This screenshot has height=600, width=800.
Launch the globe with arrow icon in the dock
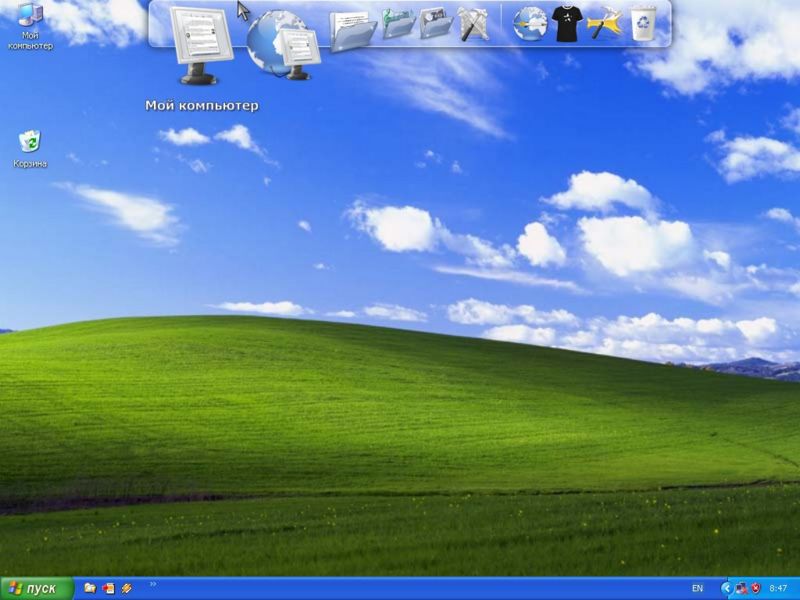[x=530, y=24]
